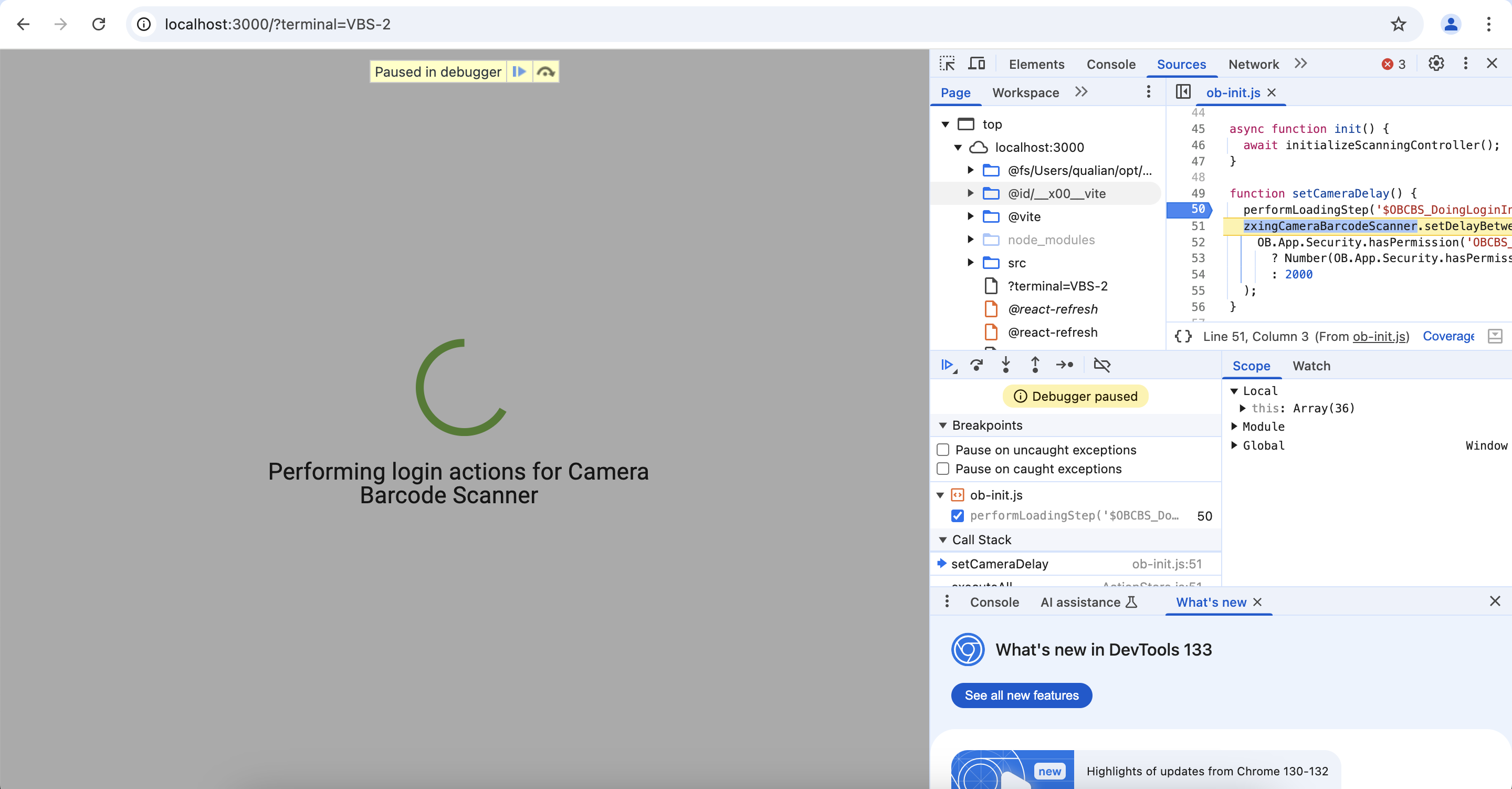Expand the src folder
This screenshot has height=789, width=1512.
pyautogui.click(x=970, y=263)
